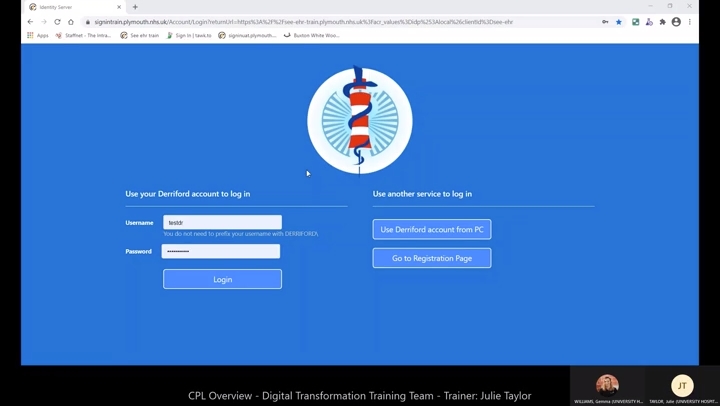Click Go to Registration Page button
Image resolution: width=720 pixels, height=406 pixels.
pyautogui.click(x=432, y=258)
